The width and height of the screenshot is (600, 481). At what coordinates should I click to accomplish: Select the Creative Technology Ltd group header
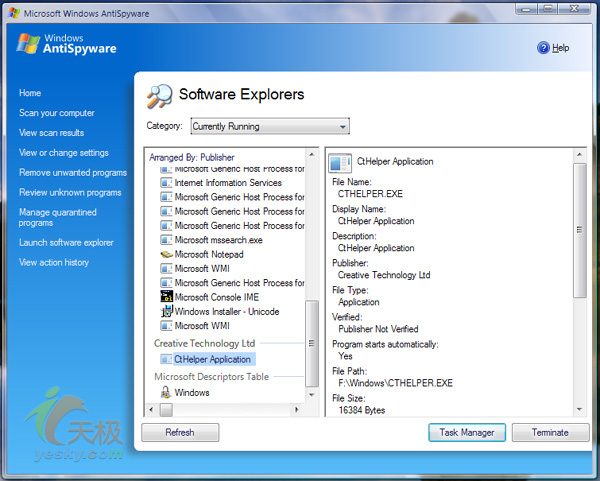pos(204,343)
